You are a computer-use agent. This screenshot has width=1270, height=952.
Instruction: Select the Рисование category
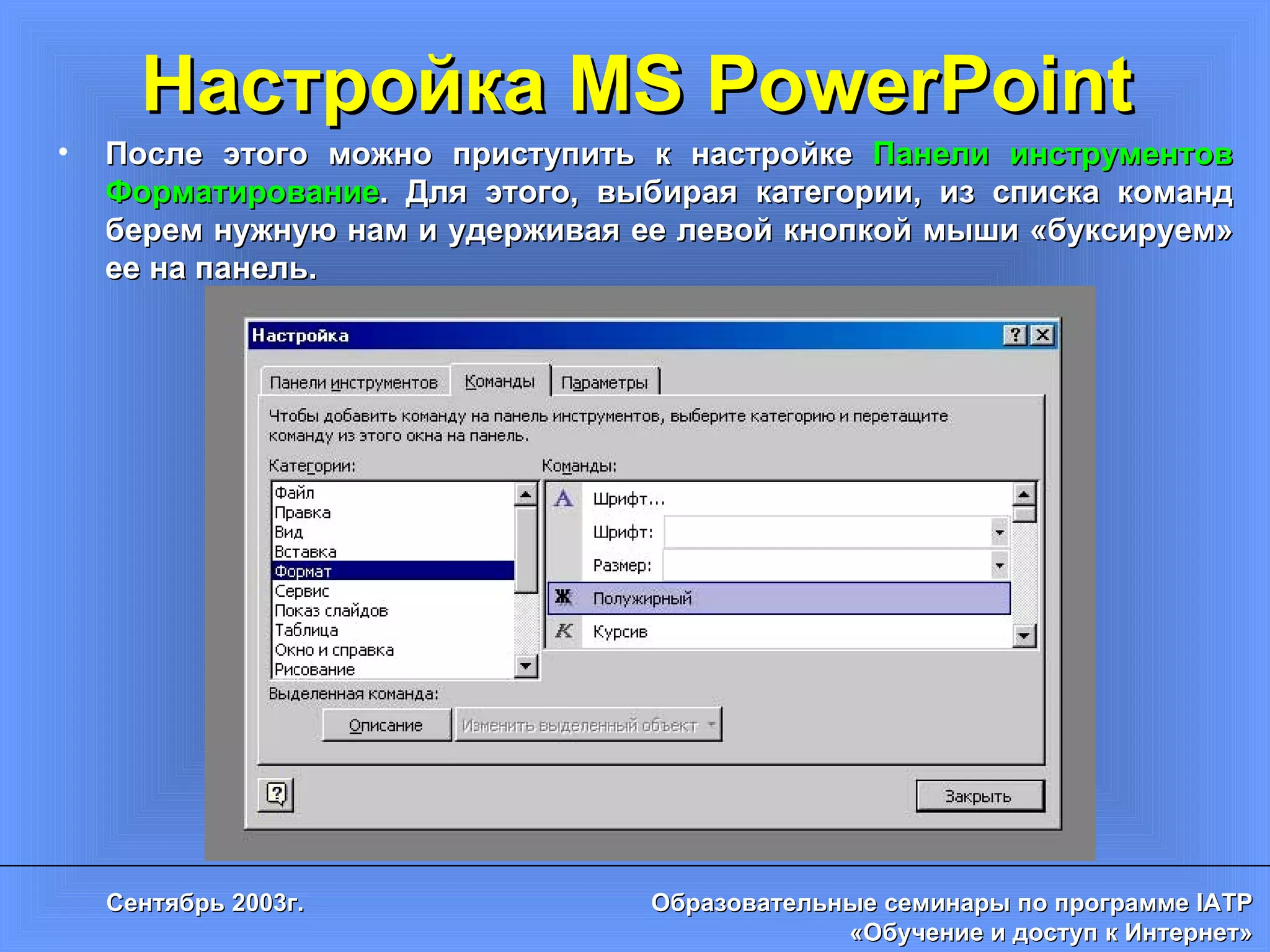(393, 669)
